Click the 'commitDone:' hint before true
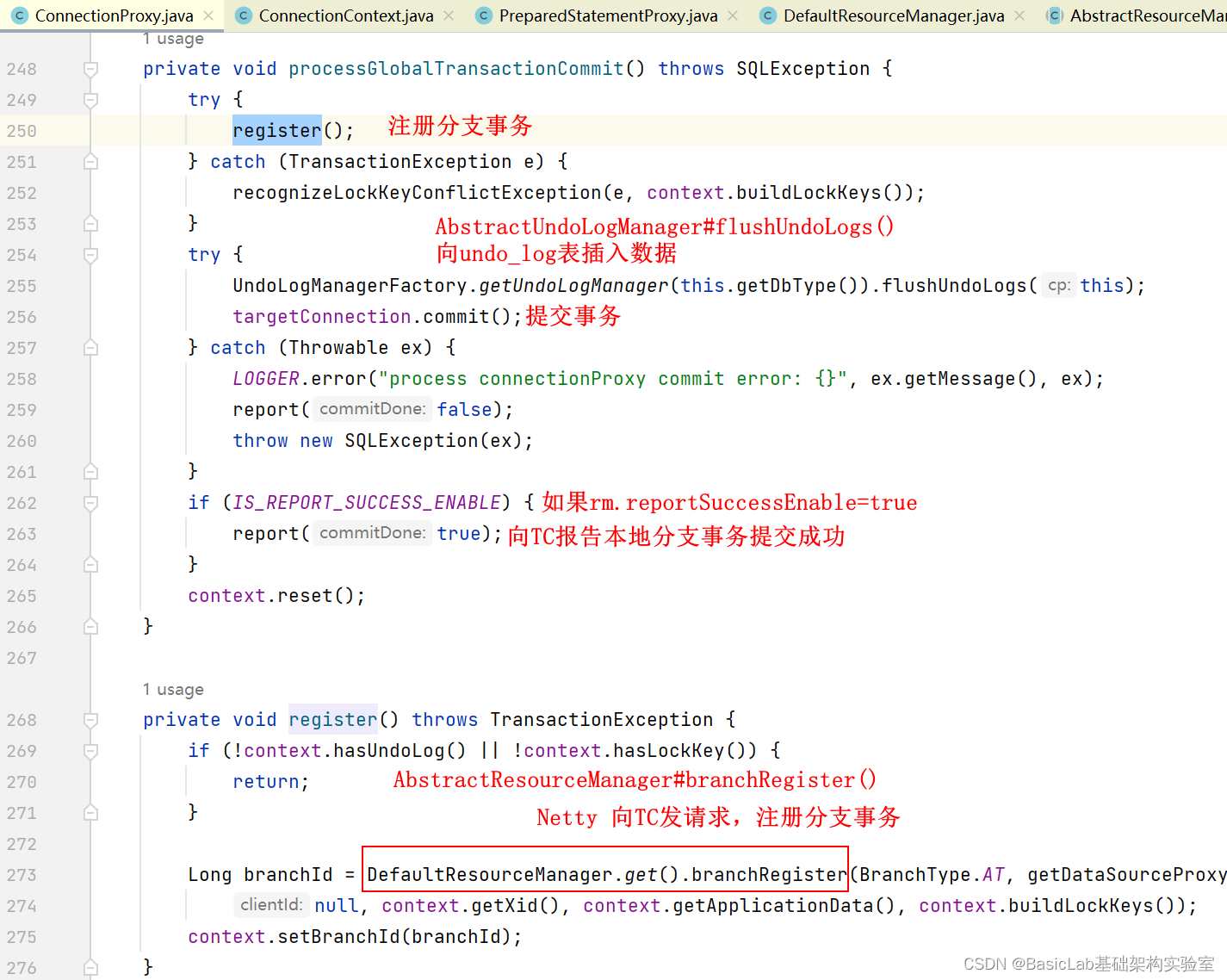This screenshot has height=980, width=1227. (372, 533)
